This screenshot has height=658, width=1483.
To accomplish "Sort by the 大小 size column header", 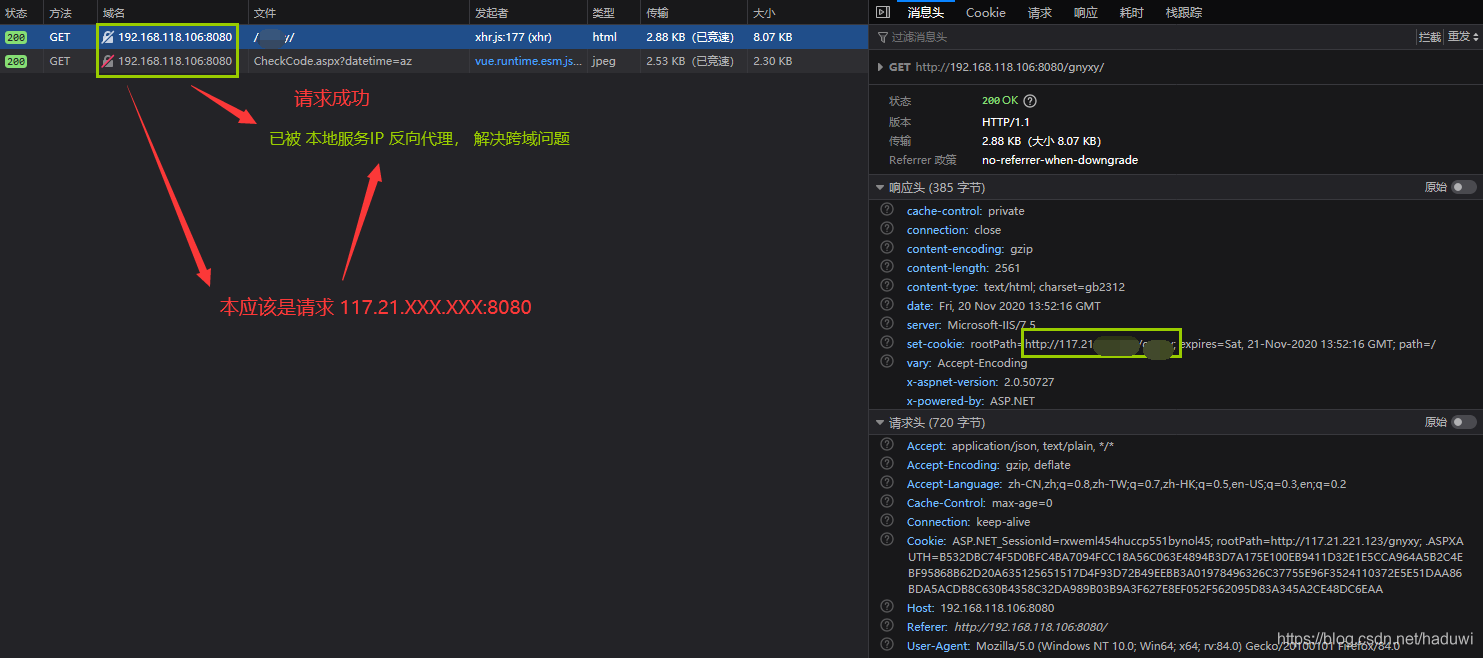I will [807, 12].
